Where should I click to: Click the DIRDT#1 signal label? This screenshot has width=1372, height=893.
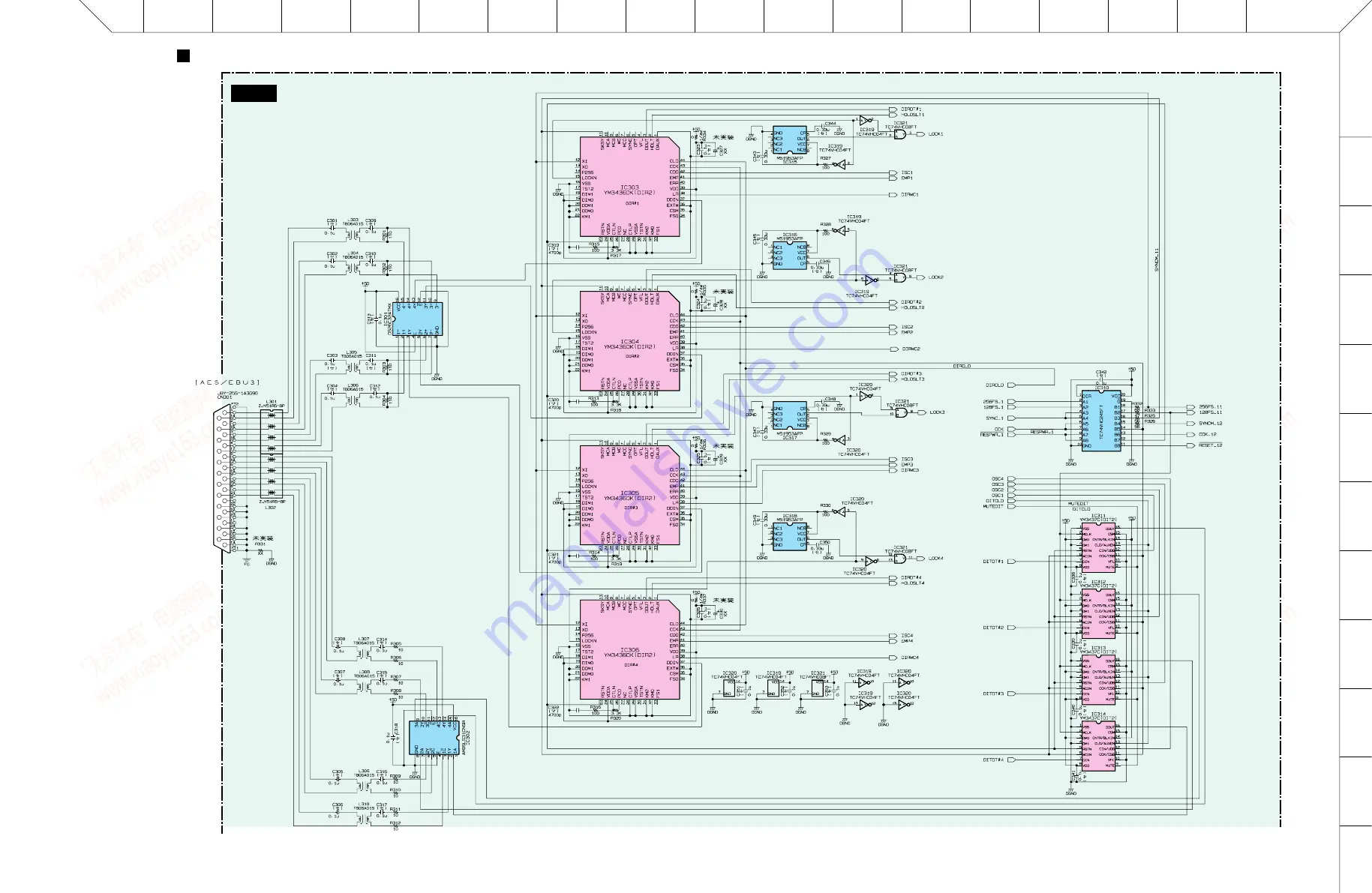911,109
